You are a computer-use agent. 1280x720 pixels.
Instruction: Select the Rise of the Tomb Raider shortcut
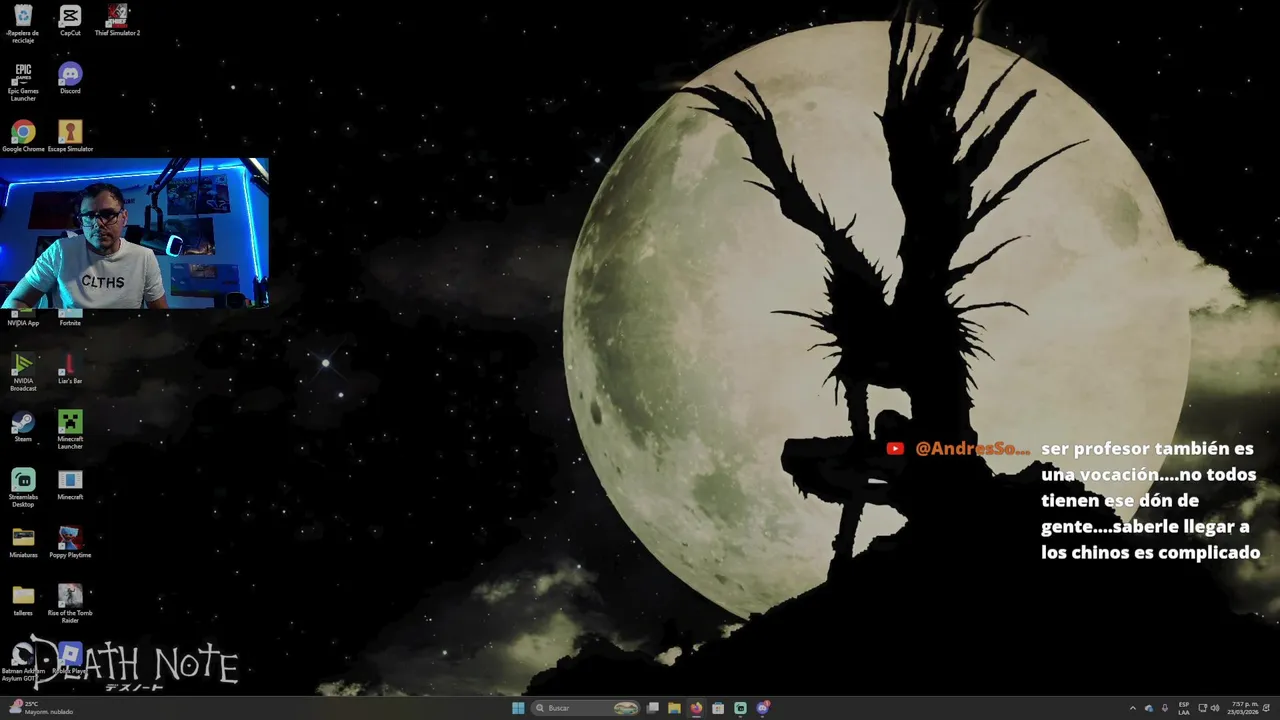70,604
